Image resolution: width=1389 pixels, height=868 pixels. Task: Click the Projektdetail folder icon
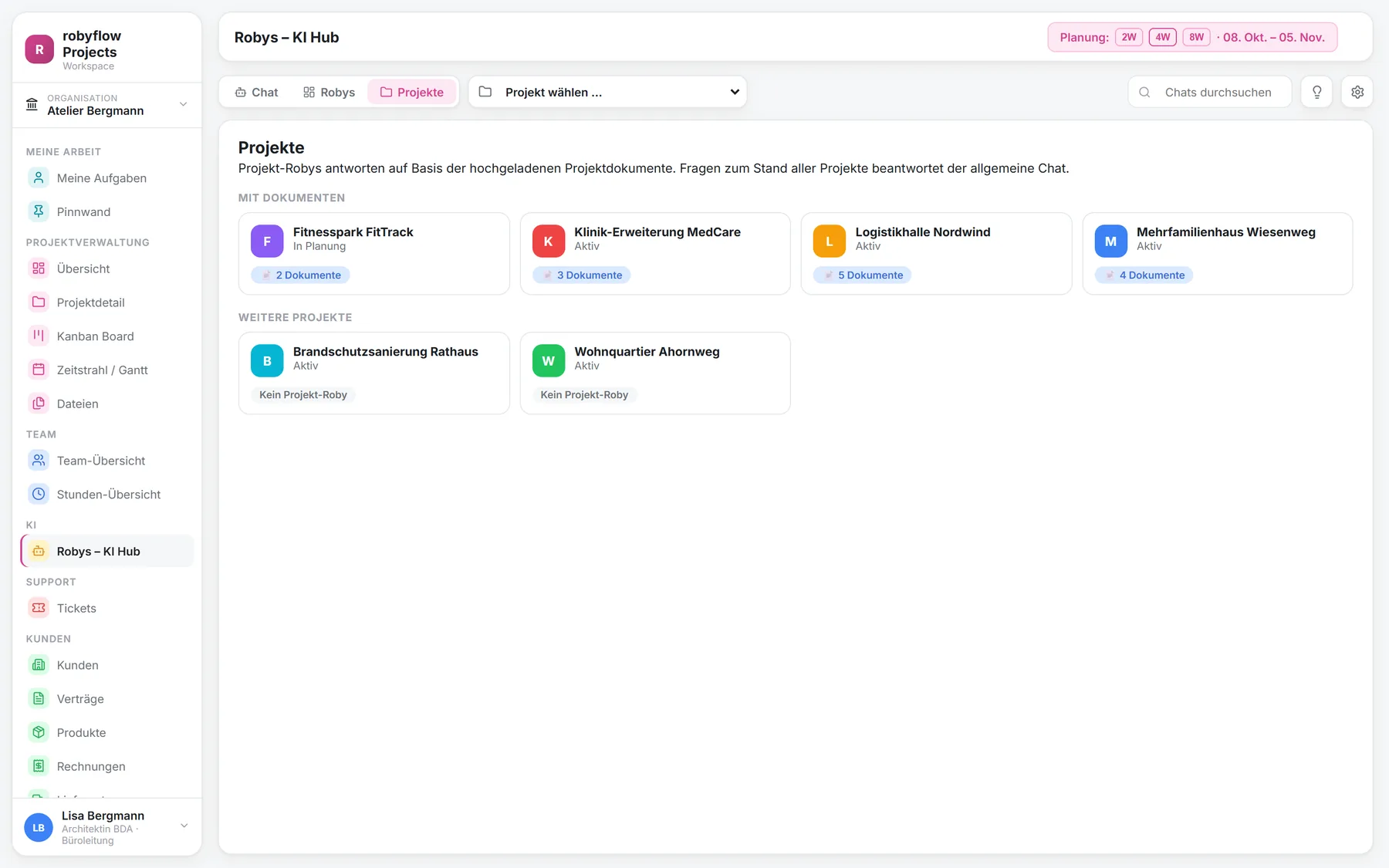coord(39,302)
